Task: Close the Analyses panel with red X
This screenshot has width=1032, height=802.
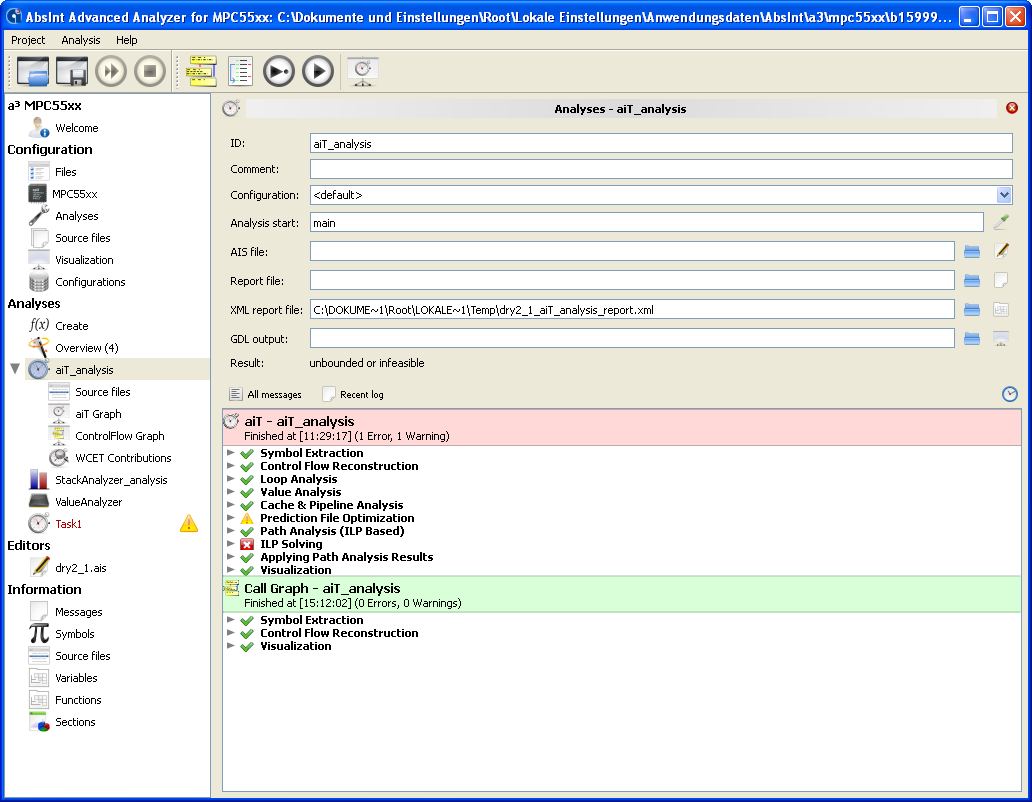Action: point(1012,108)
